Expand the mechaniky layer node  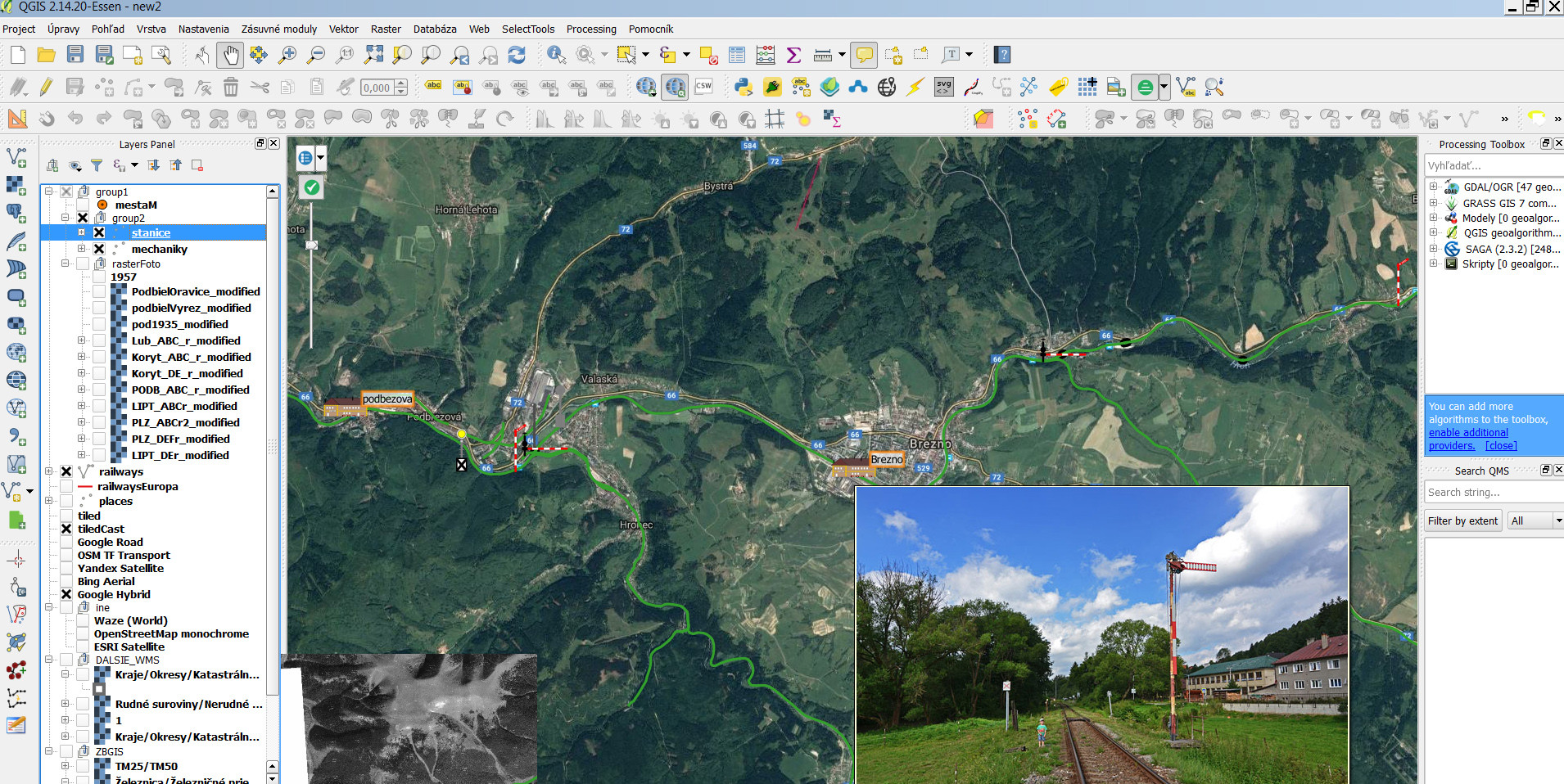81,249
